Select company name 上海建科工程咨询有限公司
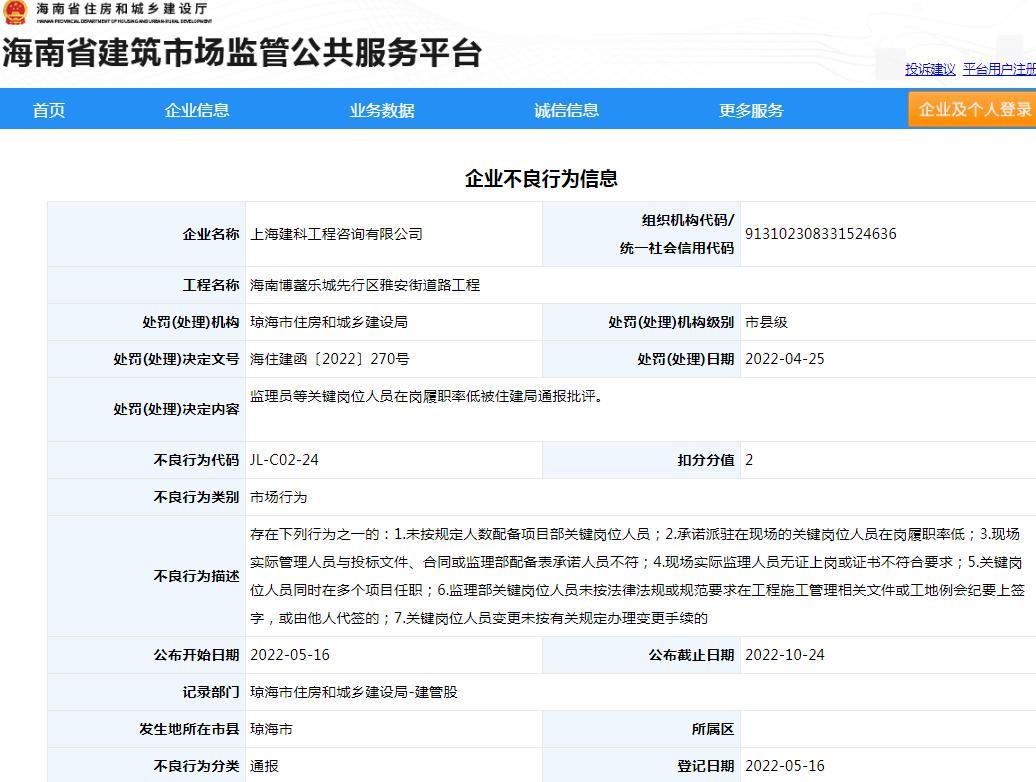Viewport: 1036px width, 782px height. click(336, 234)
